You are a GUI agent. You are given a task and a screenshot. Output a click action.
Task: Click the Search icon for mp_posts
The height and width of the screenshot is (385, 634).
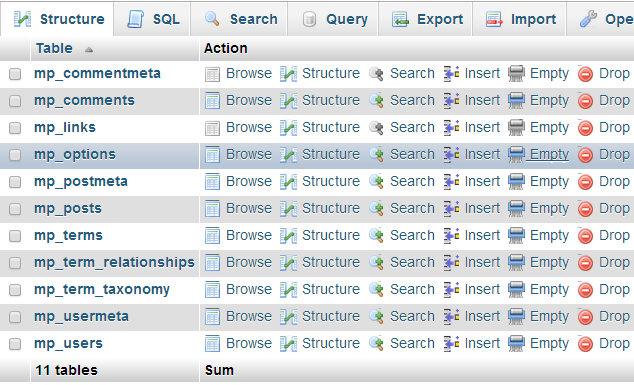(x=376, y=209)
